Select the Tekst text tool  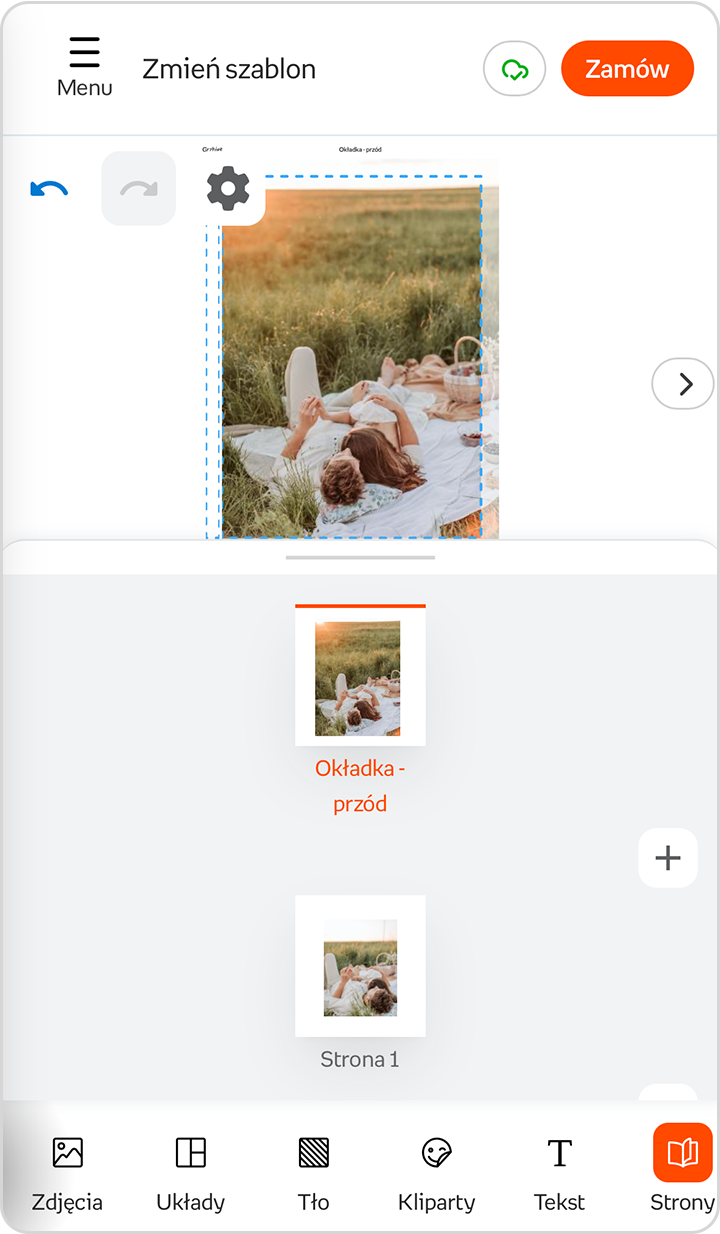pyautogui.click(x=559, y=1168)
